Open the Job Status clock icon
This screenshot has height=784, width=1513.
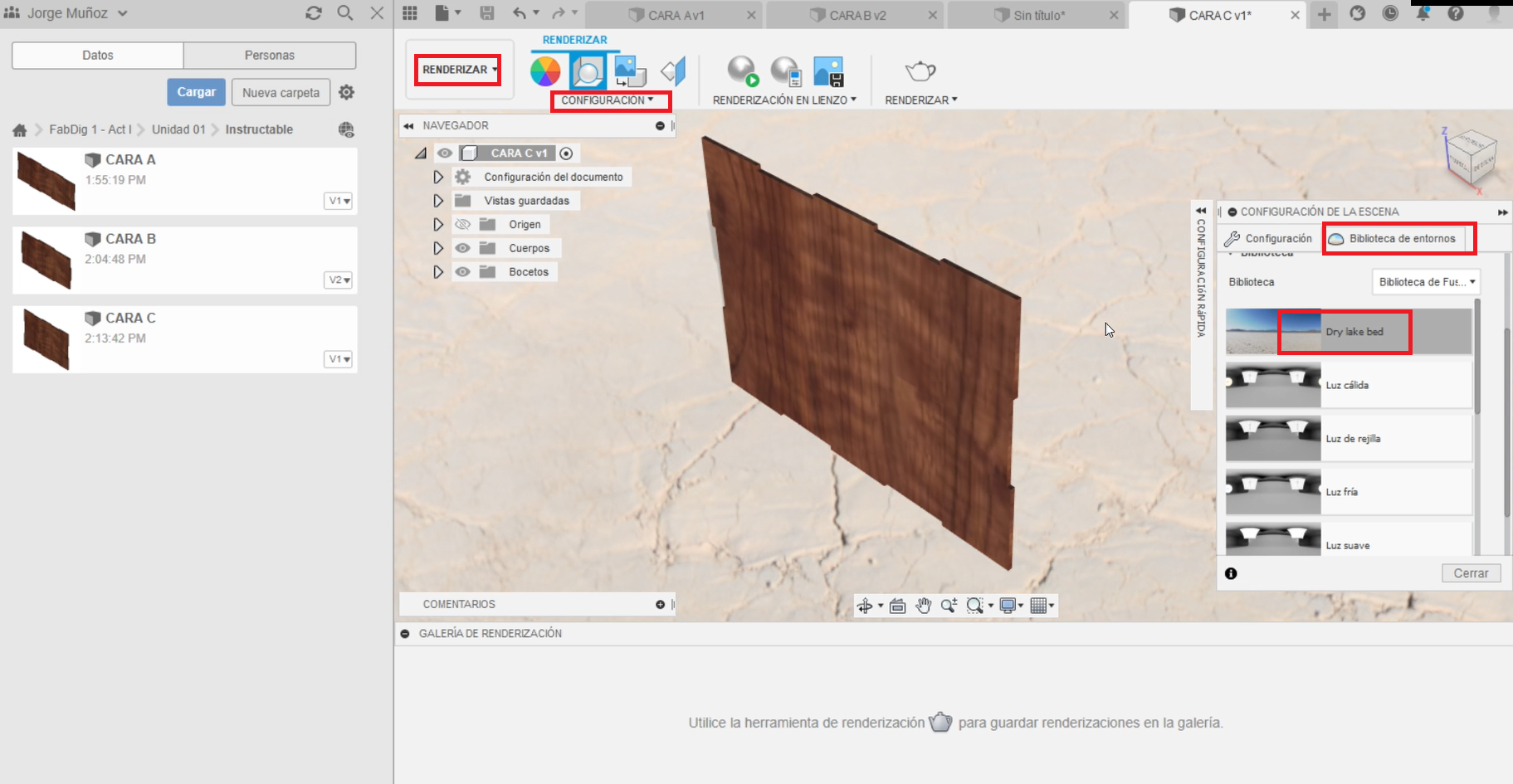[x=1390, y=13]
